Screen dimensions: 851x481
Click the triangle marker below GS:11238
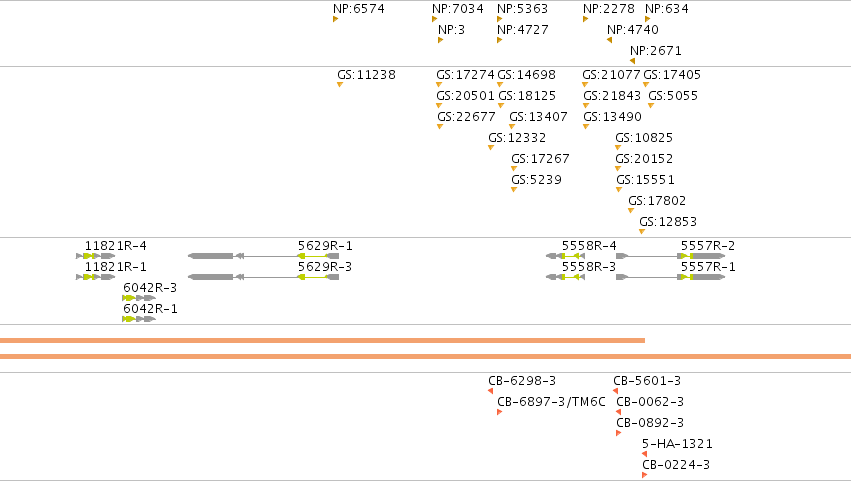340,85
